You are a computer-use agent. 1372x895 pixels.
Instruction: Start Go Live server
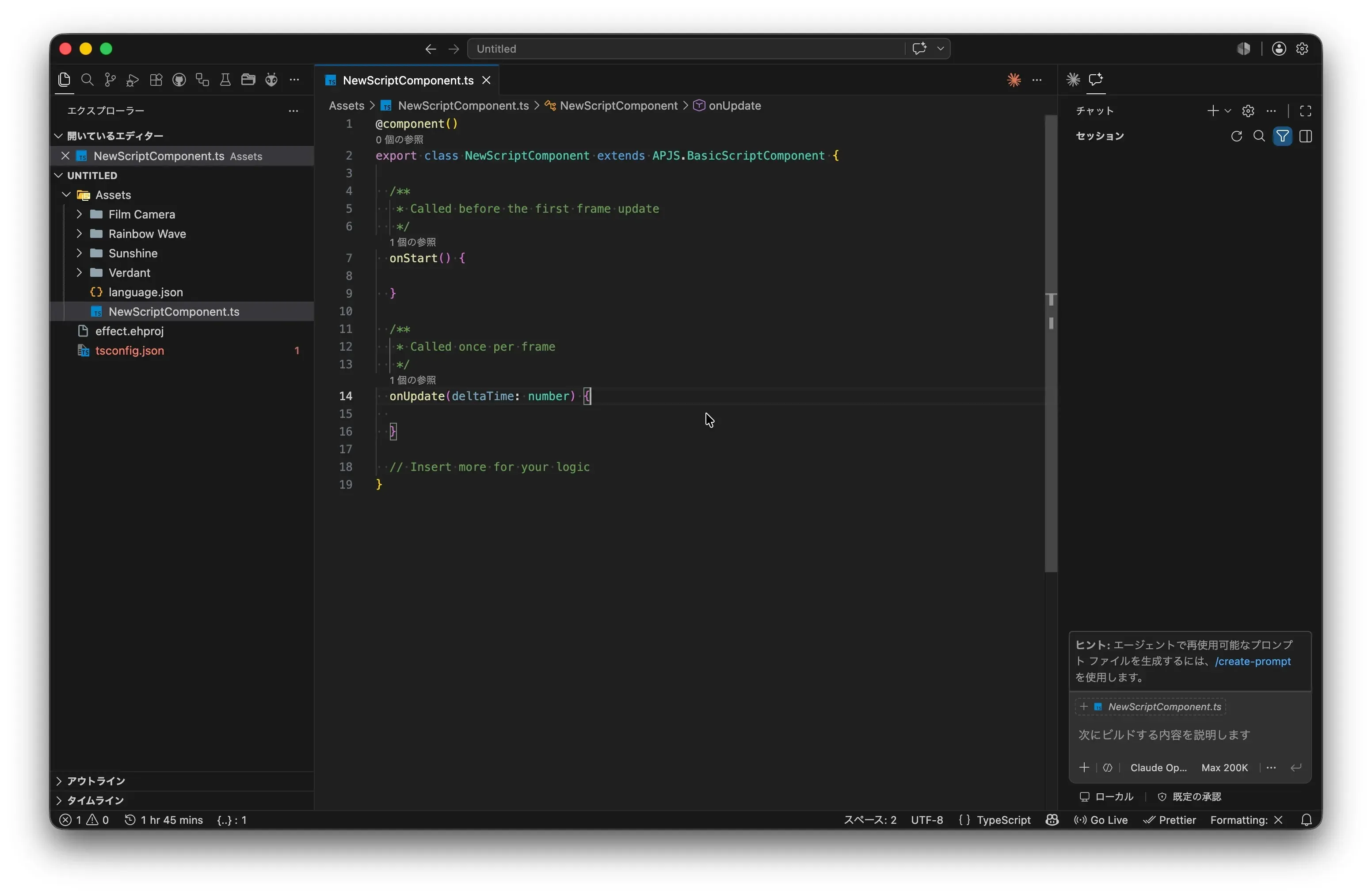click(x=1101, y=820)
